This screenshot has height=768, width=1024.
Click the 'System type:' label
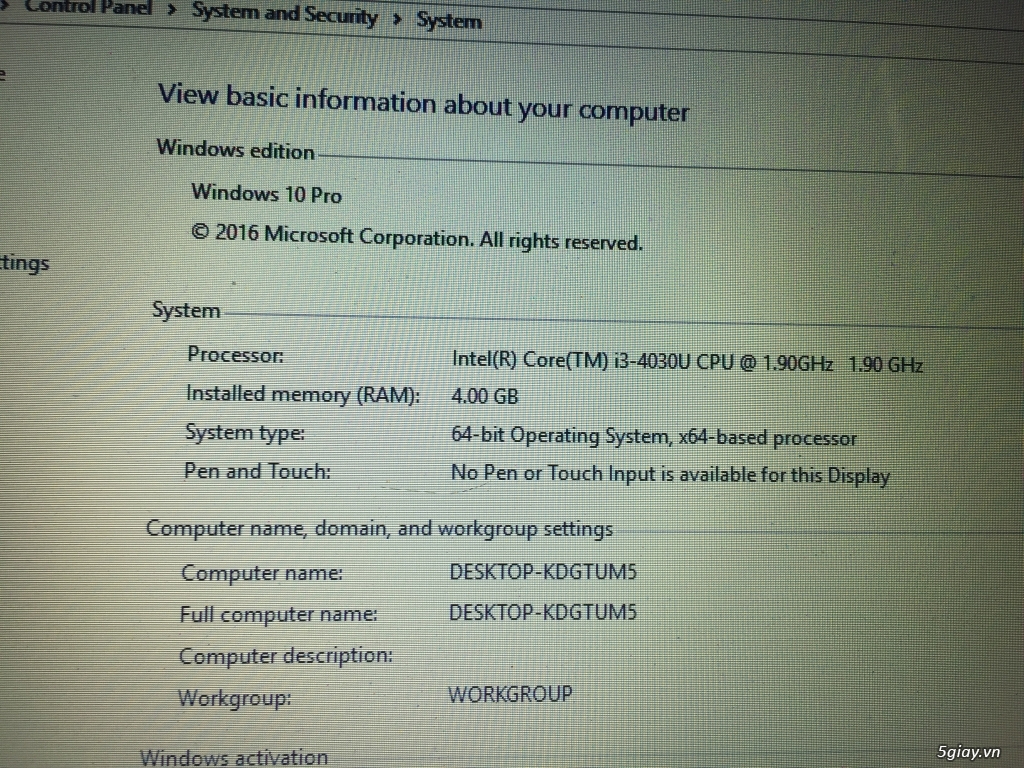click(245, 433)
